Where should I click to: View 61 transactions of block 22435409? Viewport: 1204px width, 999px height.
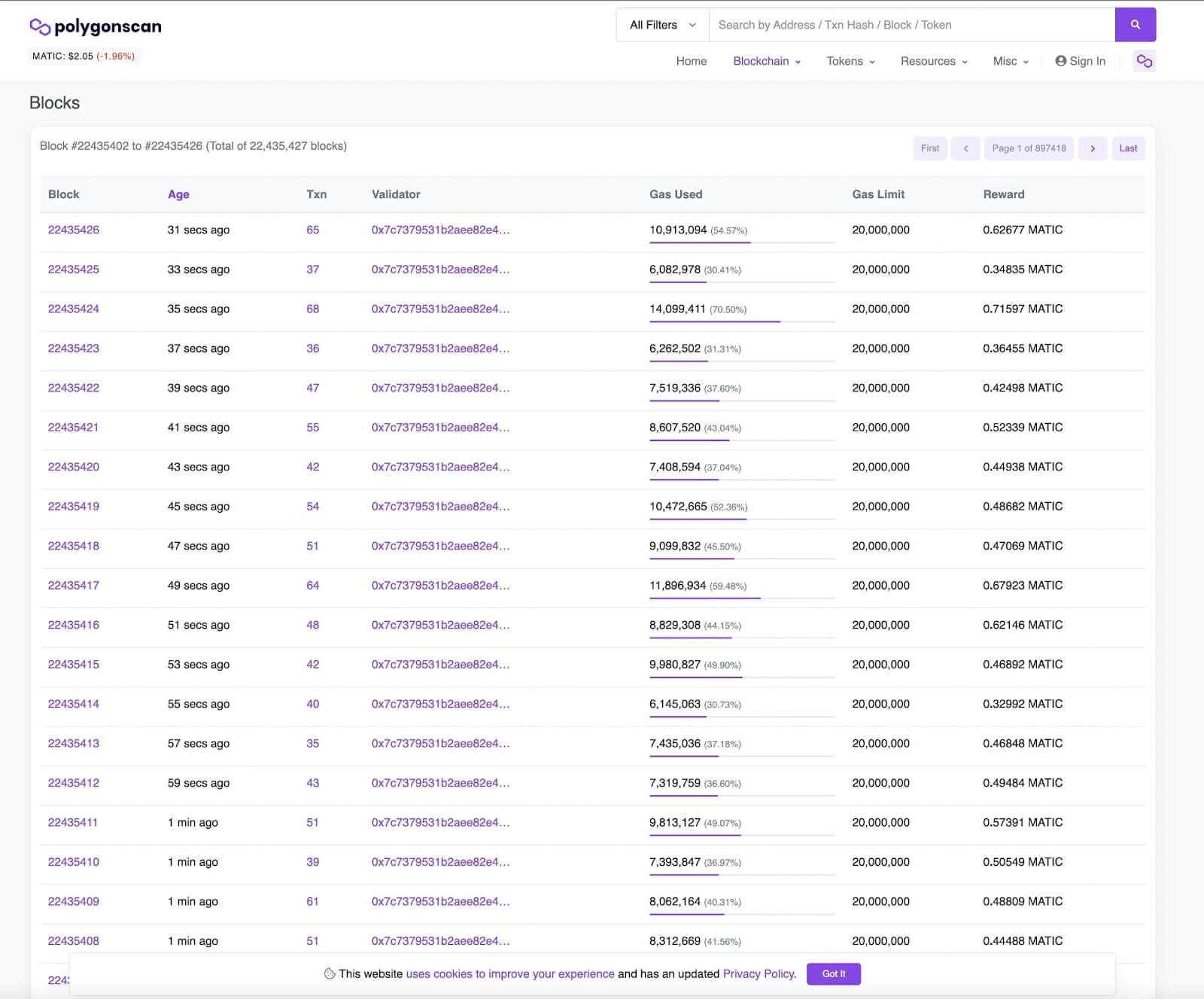click(x=312, y=901)
